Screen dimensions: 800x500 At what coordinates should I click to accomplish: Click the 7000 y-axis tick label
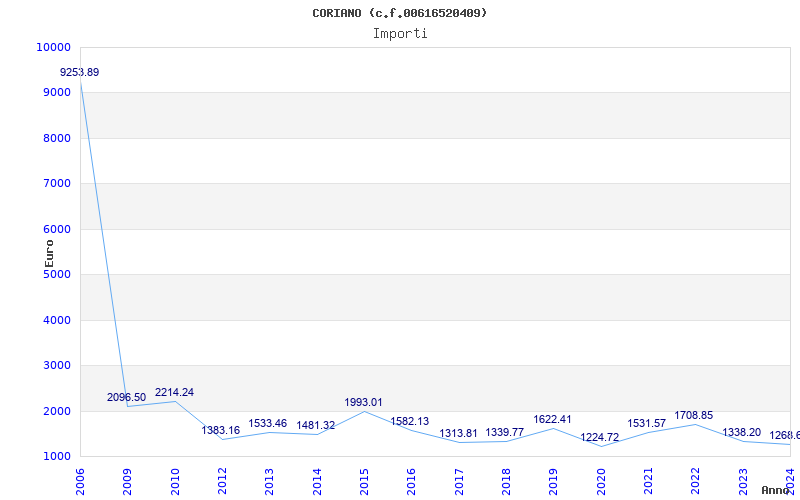point(56,184)
